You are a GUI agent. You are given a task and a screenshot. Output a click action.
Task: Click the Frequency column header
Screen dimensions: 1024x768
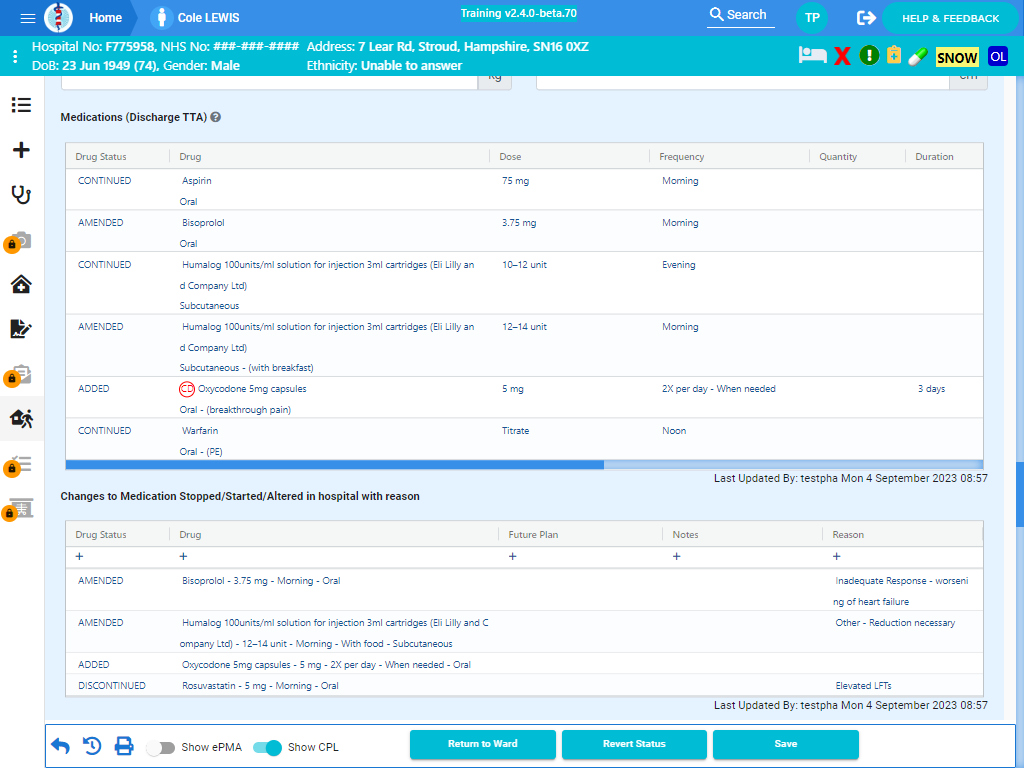[681, 157]
